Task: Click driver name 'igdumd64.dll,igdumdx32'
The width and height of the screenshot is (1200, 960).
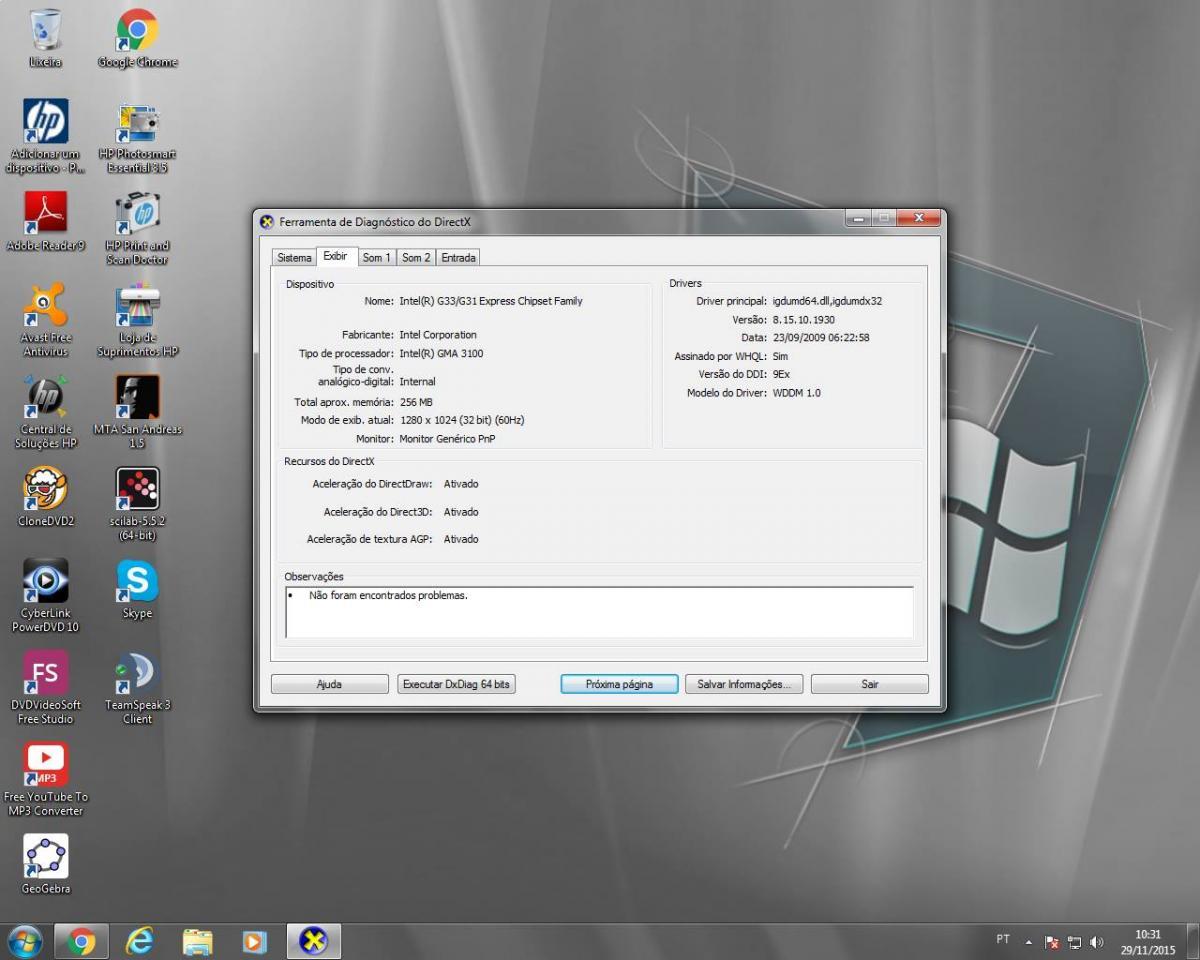Action: tap(828, 301)
